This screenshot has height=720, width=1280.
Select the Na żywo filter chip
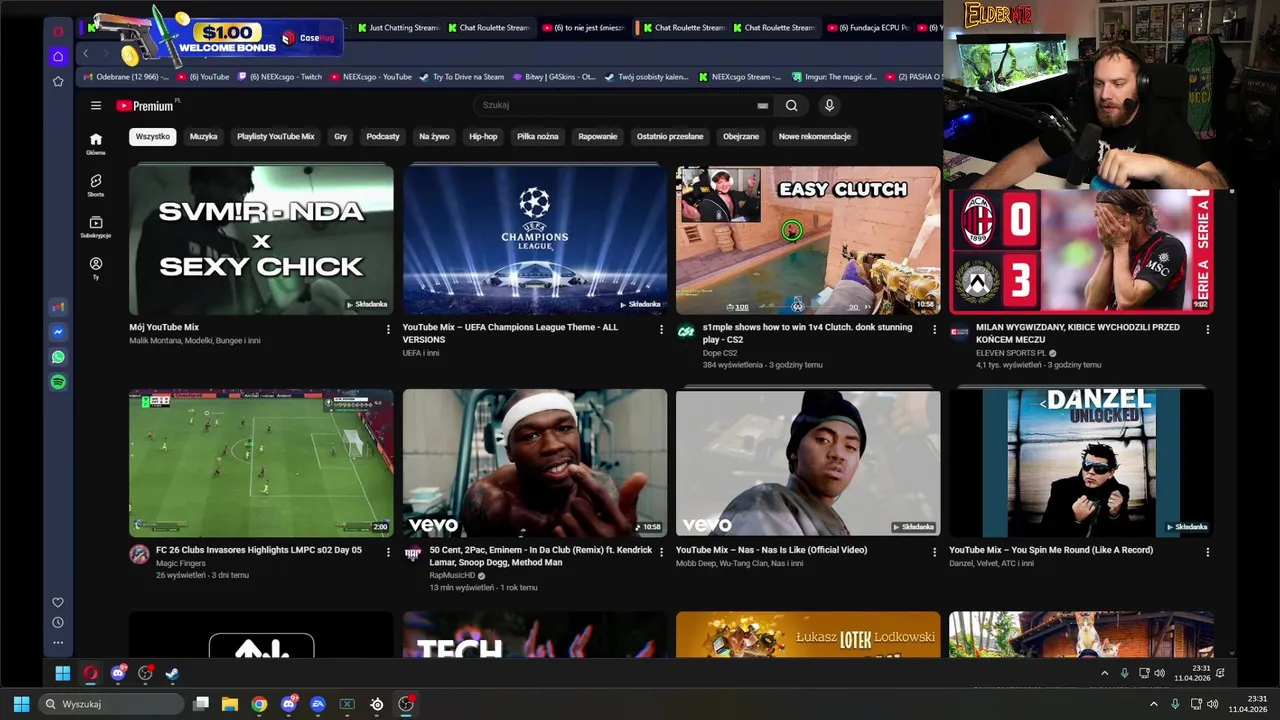click(x=434, y=136)
